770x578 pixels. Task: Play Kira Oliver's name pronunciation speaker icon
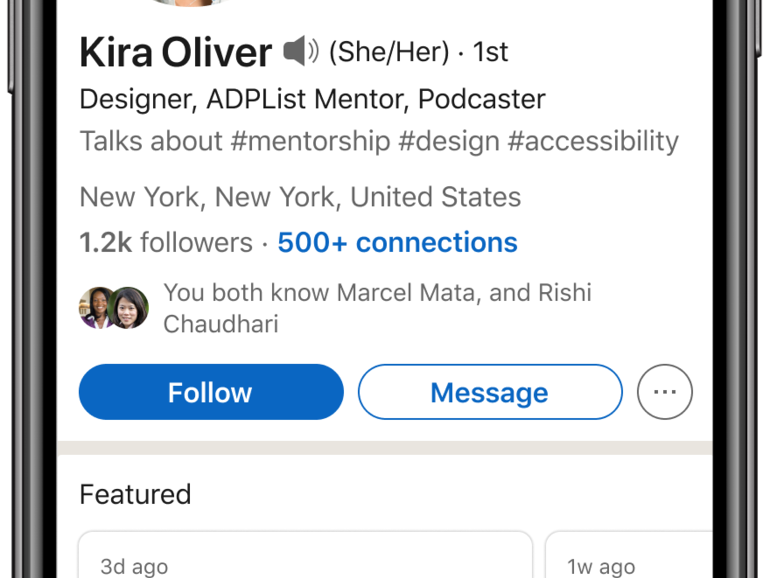(300, 50)
